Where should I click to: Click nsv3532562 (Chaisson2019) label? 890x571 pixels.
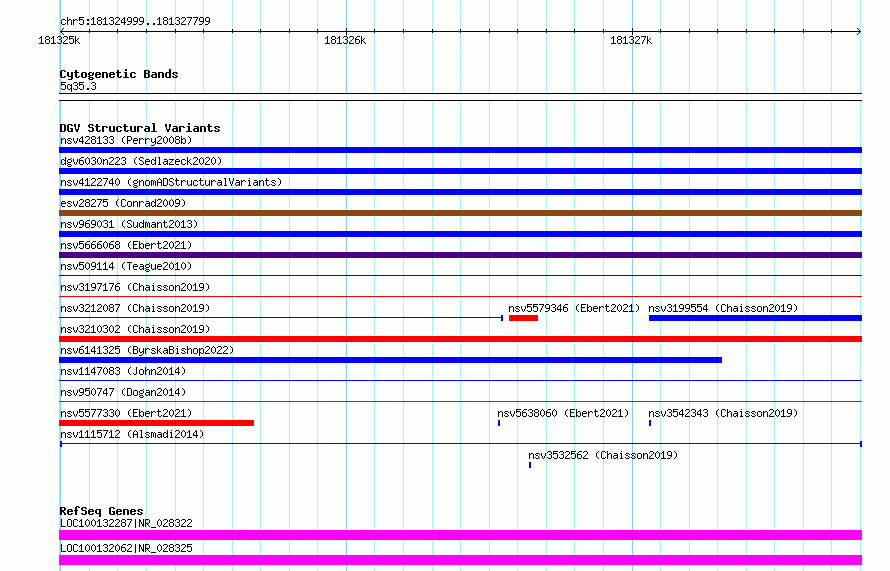coord(603,455)
